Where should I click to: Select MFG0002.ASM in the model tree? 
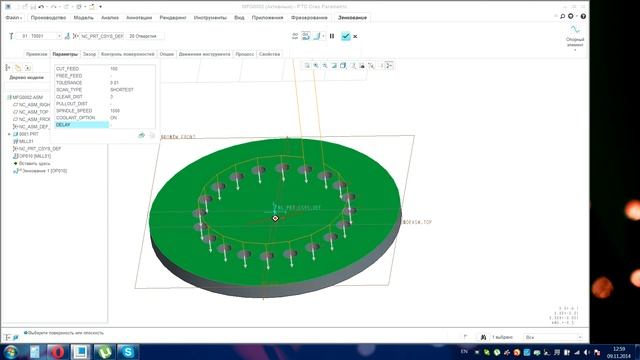[x=25, y=98]
